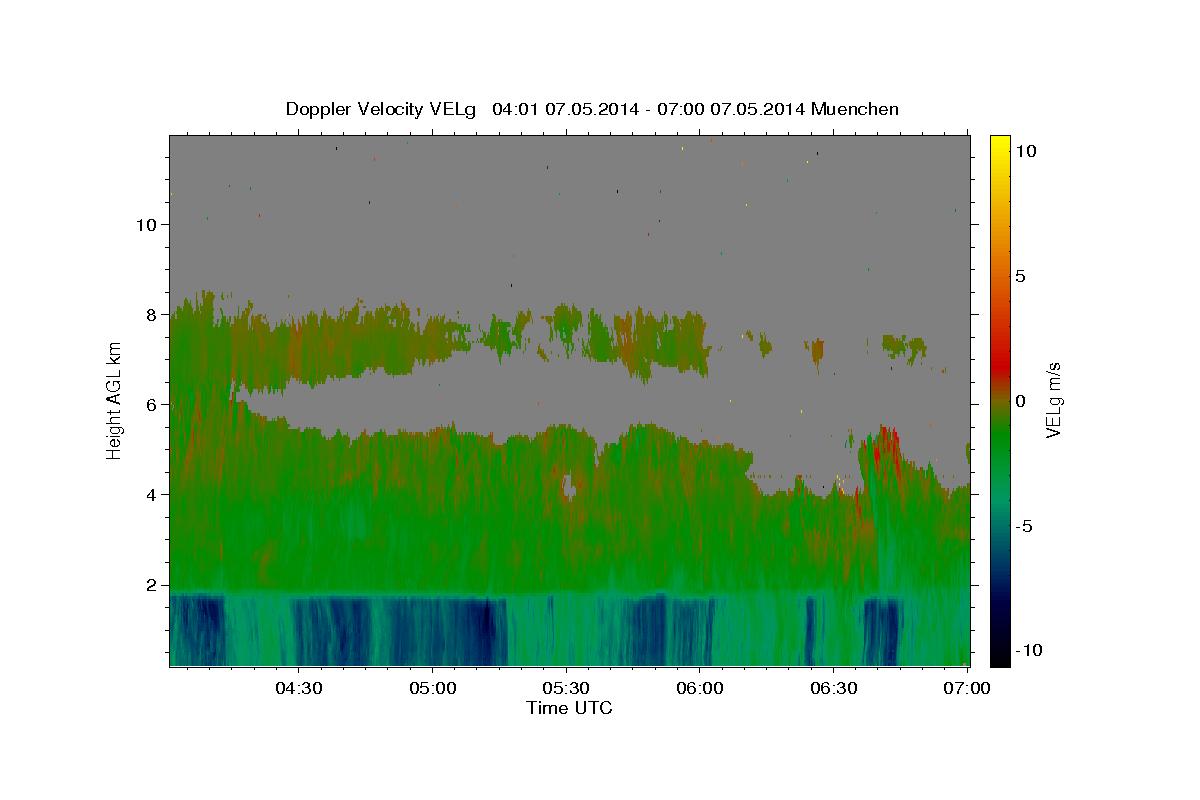Click the 'Height AGL km' y-axis label
Viewport: 1200px width, 800px height.
pos(114,401)
